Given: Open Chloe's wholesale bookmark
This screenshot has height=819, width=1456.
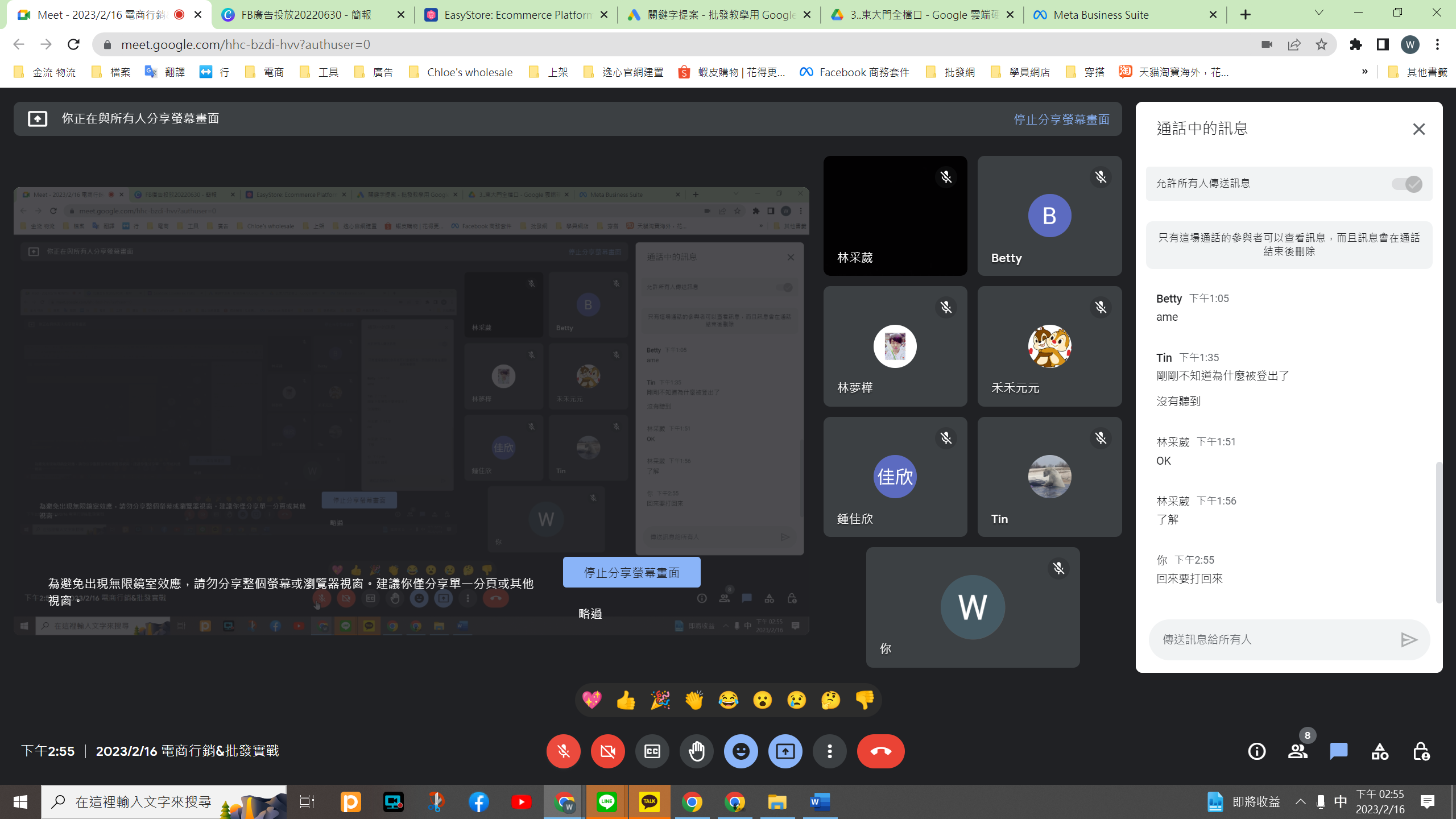Looking at the screenshot, I should [461, 72].
